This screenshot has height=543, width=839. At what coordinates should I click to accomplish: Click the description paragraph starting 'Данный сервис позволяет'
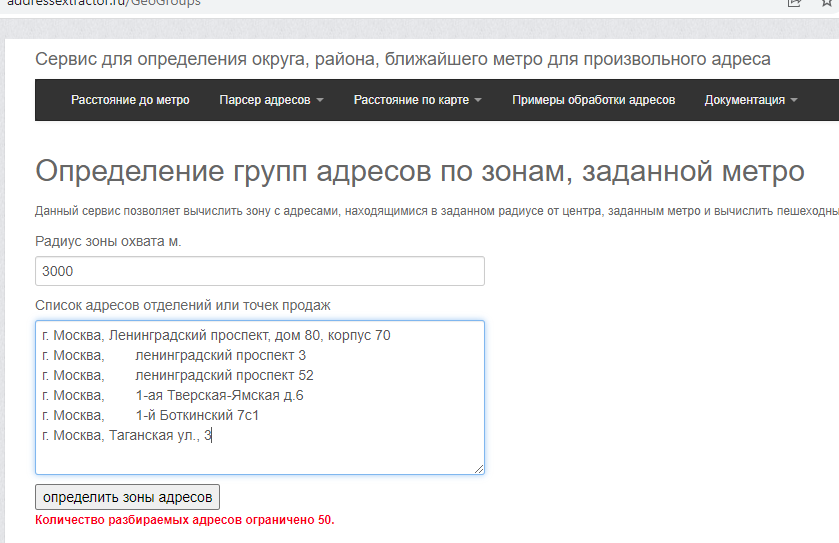[x=437, y=211]
